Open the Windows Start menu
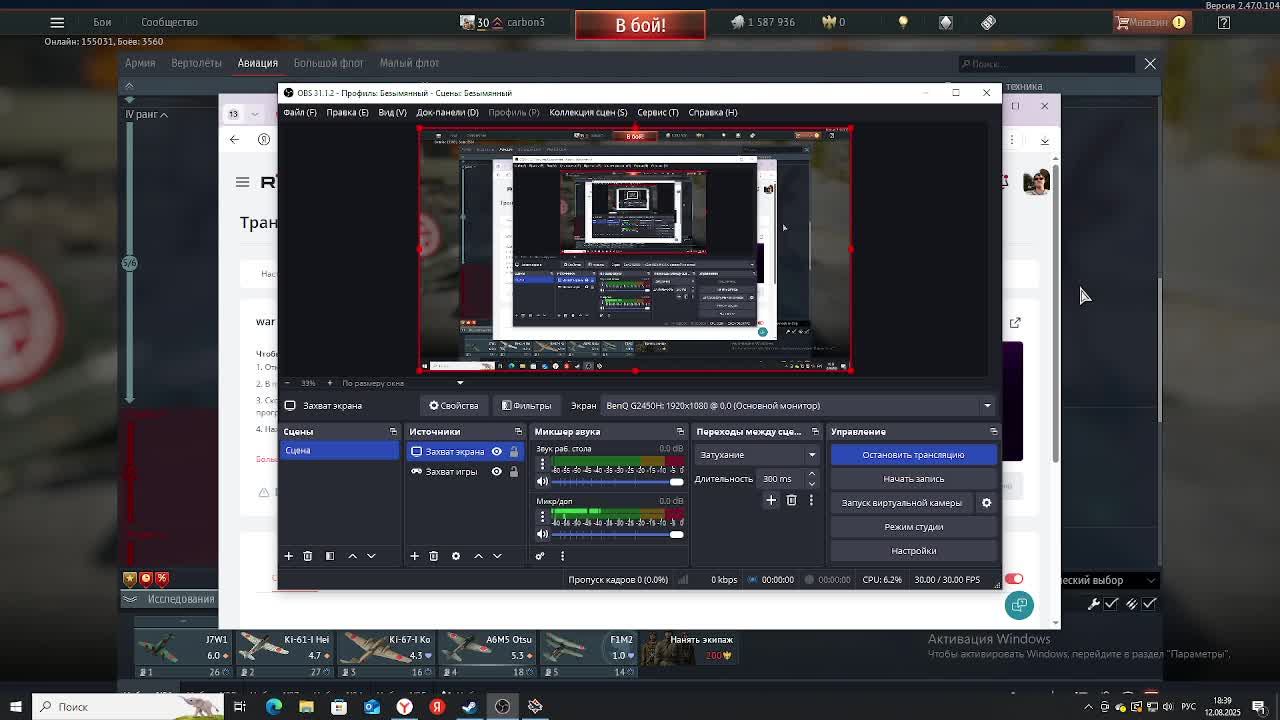Image resolution: width=1280 pixels, height=720 pixels. click(15, 707)
